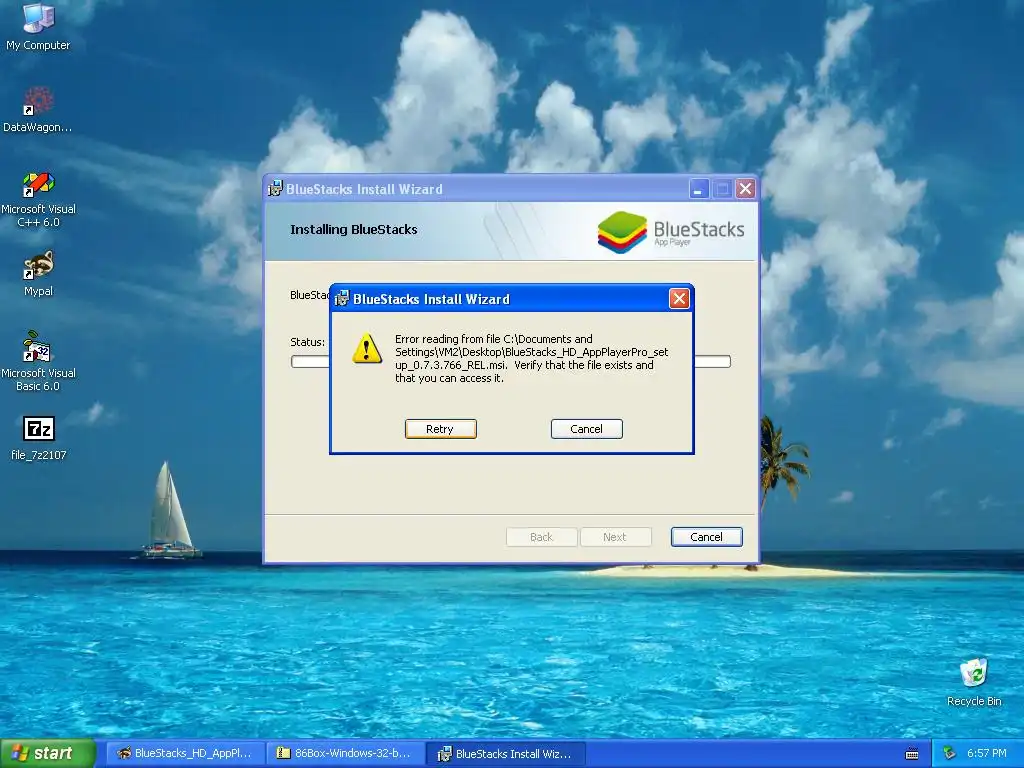The height and width of the screenshot is (768, 1024).
Task: Select the Microsoft Visual Basic 6.0 shortcut
Action: [38, 361]
